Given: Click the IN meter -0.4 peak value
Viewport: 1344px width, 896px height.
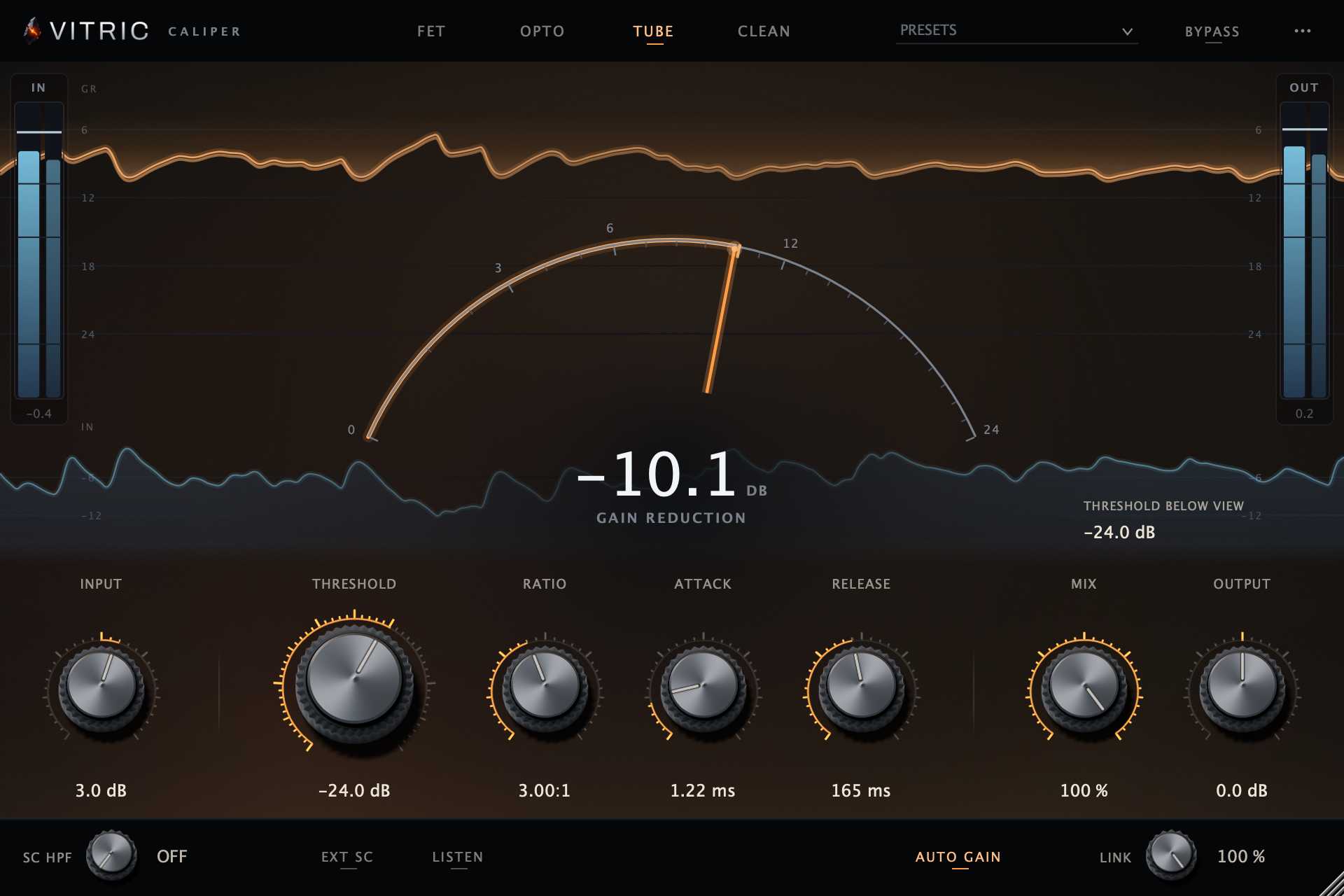Looking at the screenshot, I should click(x=39, y=414).
